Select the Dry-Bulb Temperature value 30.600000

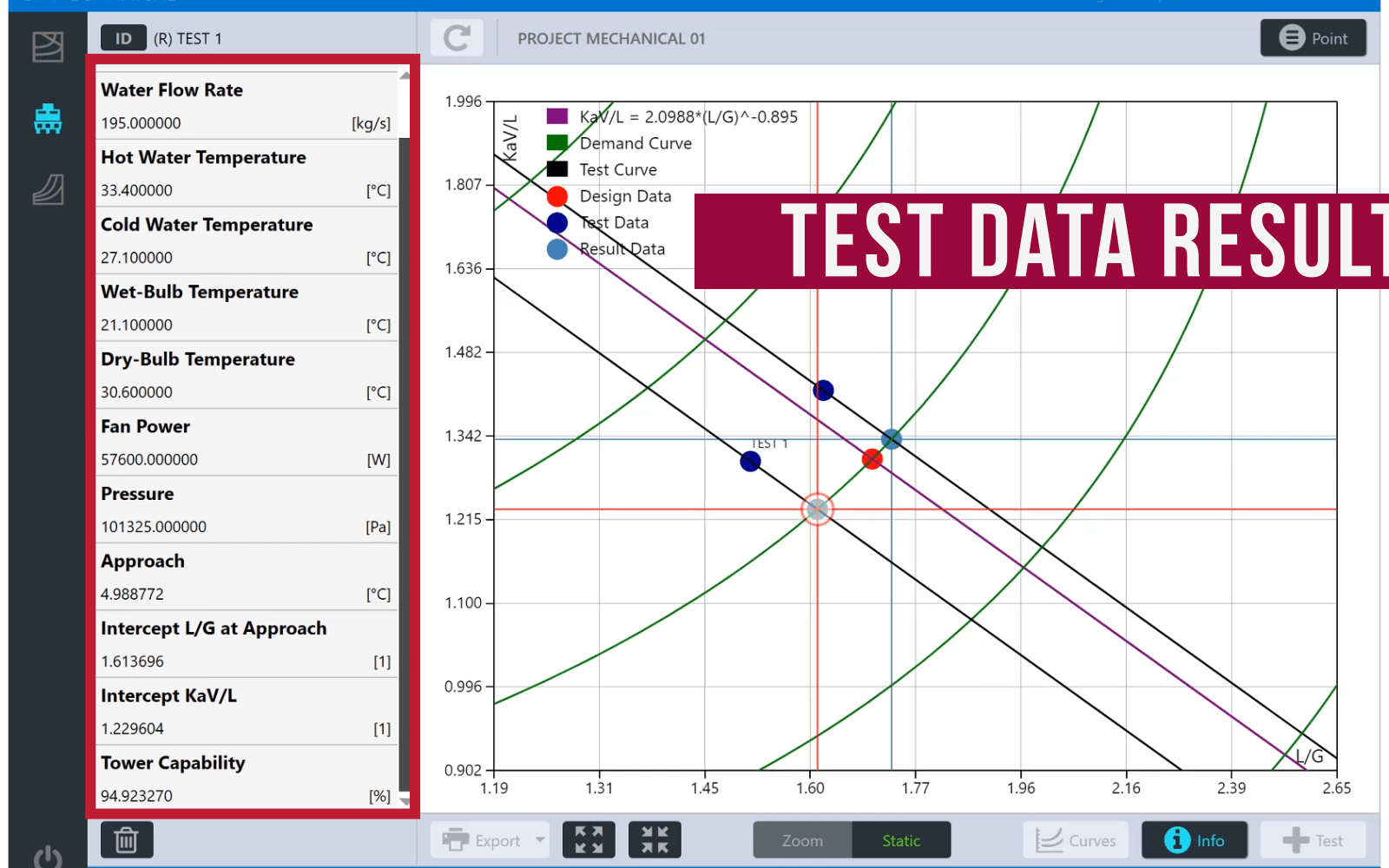pos(136,392)
